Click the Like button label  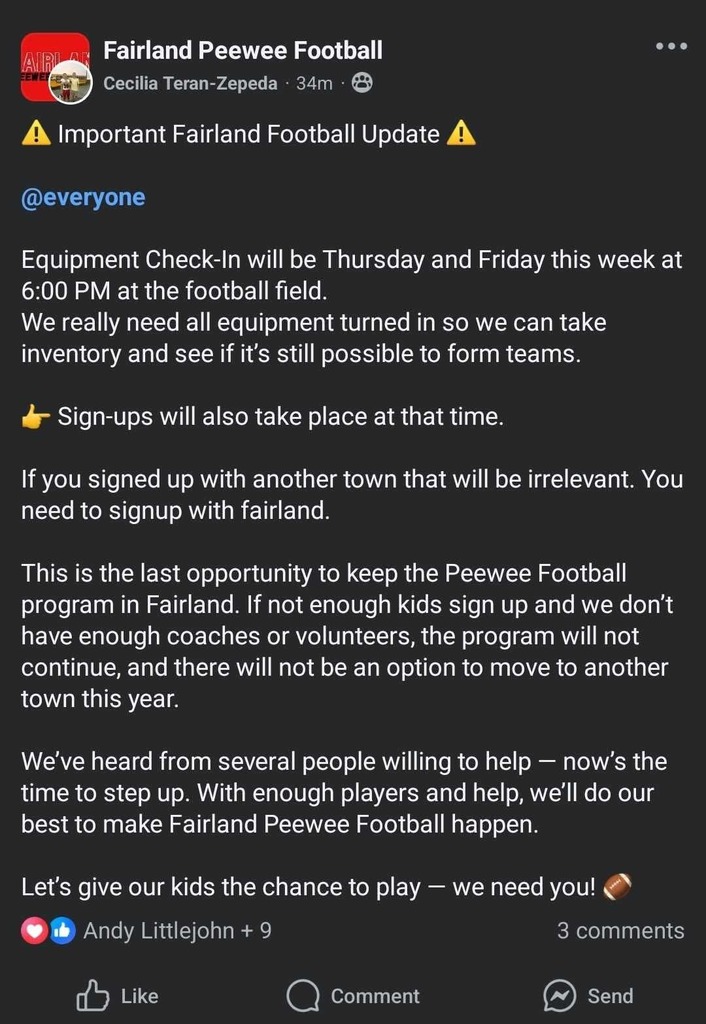[x=140, y=996]
